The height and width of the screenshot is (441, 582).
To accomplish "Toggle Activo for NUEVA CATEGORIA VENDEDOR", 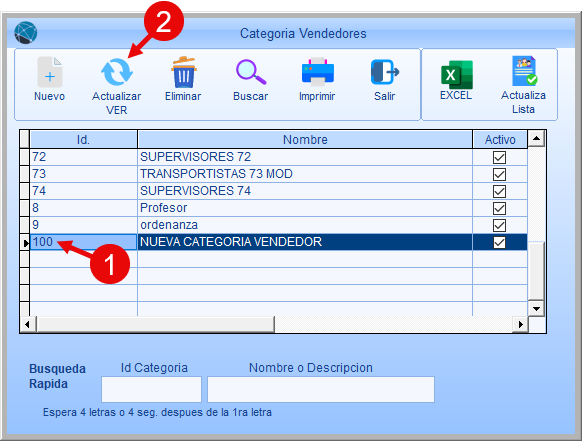I will coord(499,242).
